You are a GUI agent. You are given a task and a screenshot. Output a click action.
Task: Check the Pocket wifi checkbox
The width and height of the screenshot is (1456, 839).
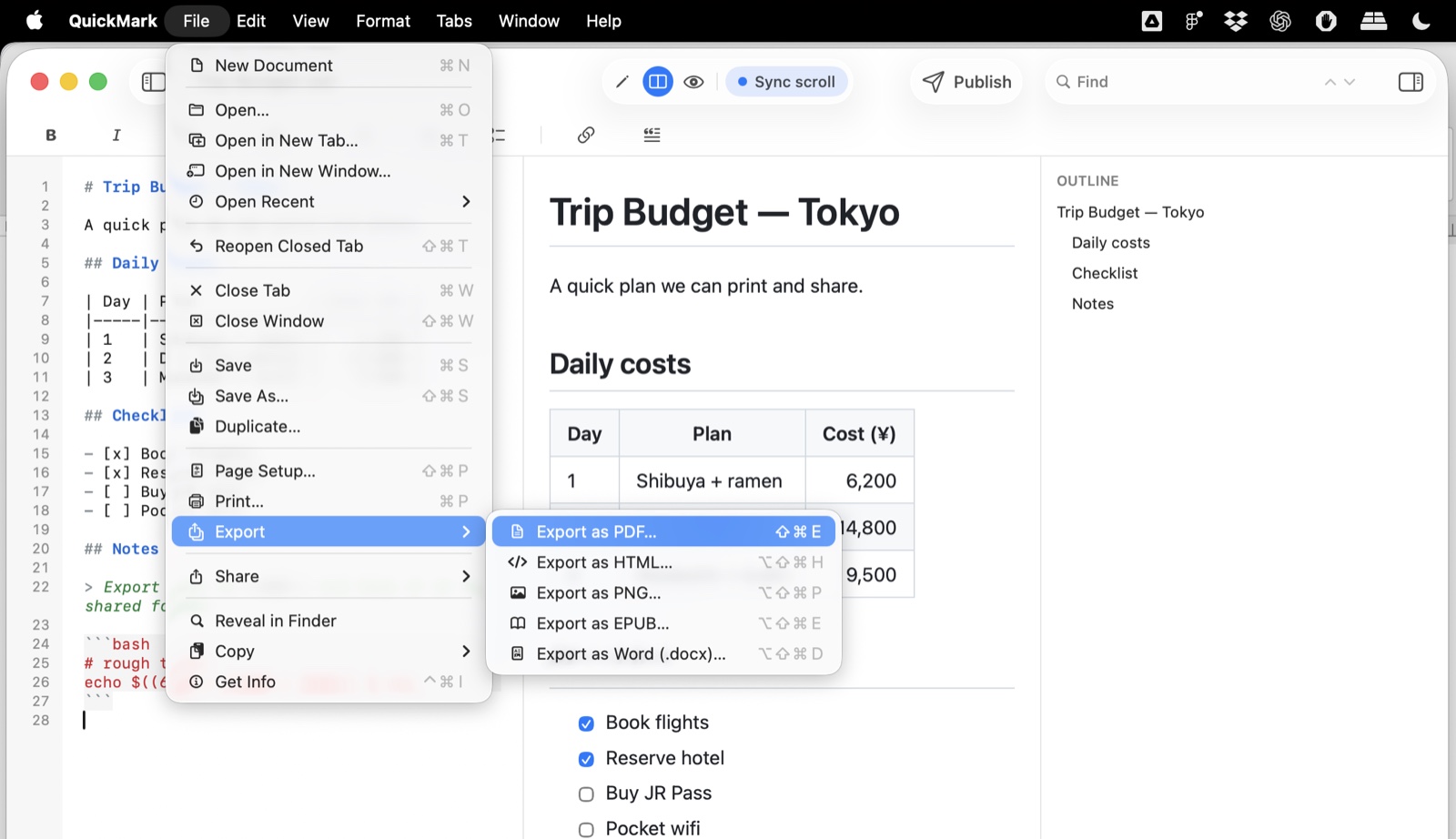(586, 830)
